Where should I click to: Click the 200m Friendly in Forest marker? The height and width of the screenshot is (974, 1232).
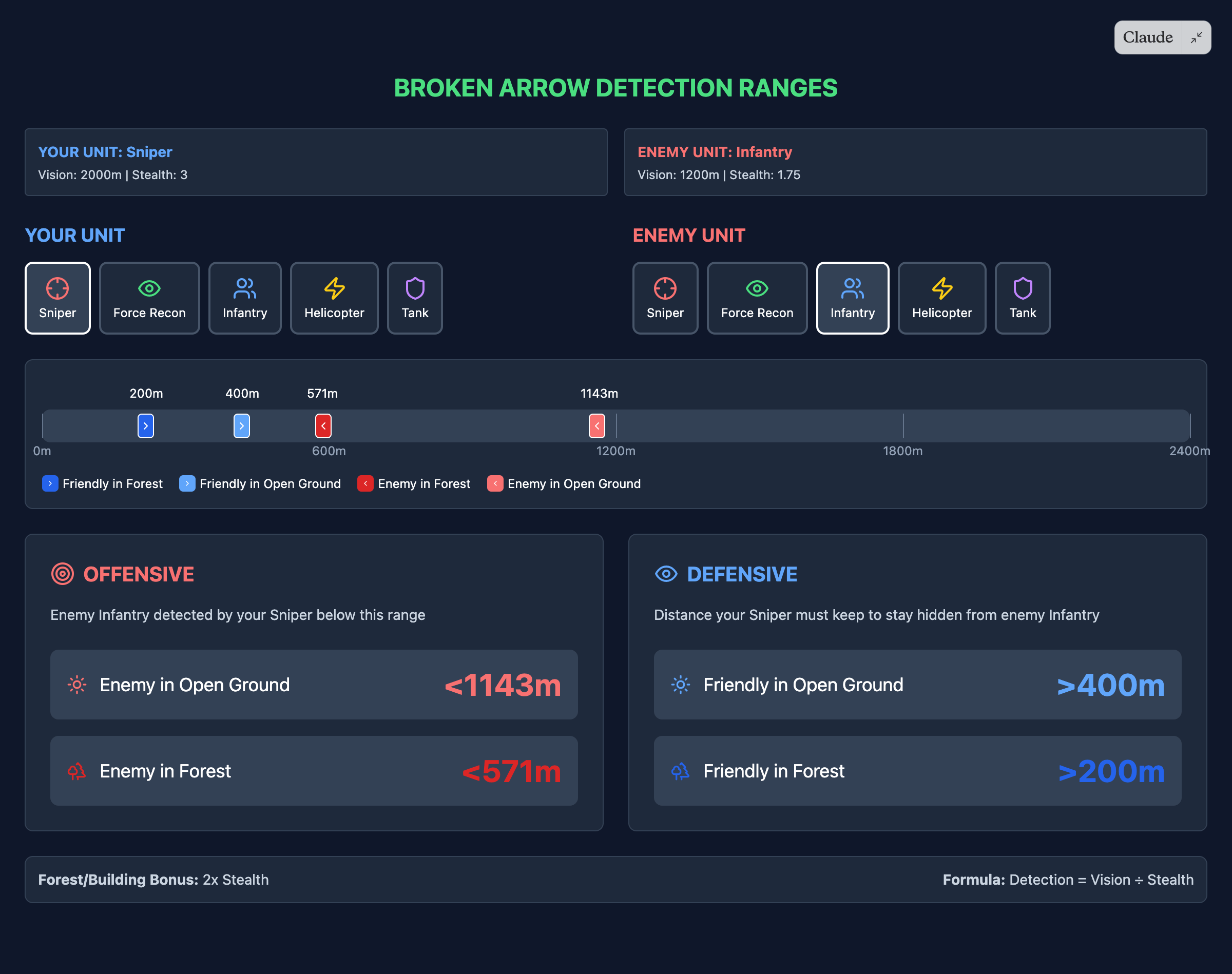[145, 426]
